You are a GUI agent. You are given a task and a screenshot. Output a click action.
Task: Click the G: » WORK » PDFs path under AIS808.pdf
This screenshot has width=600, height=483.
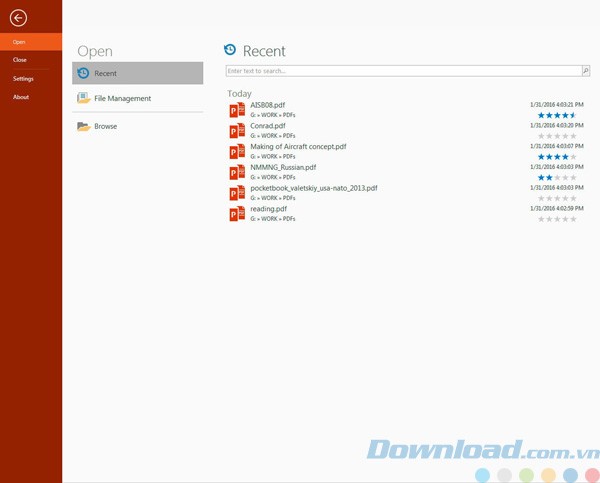[x=273, y=115]
